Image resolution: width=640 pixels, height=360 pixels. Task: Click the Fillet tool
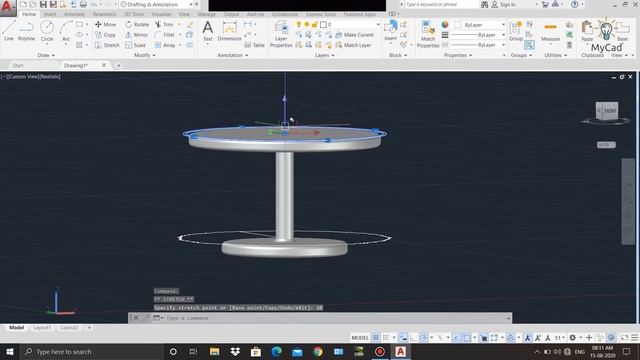pos(165,35)
